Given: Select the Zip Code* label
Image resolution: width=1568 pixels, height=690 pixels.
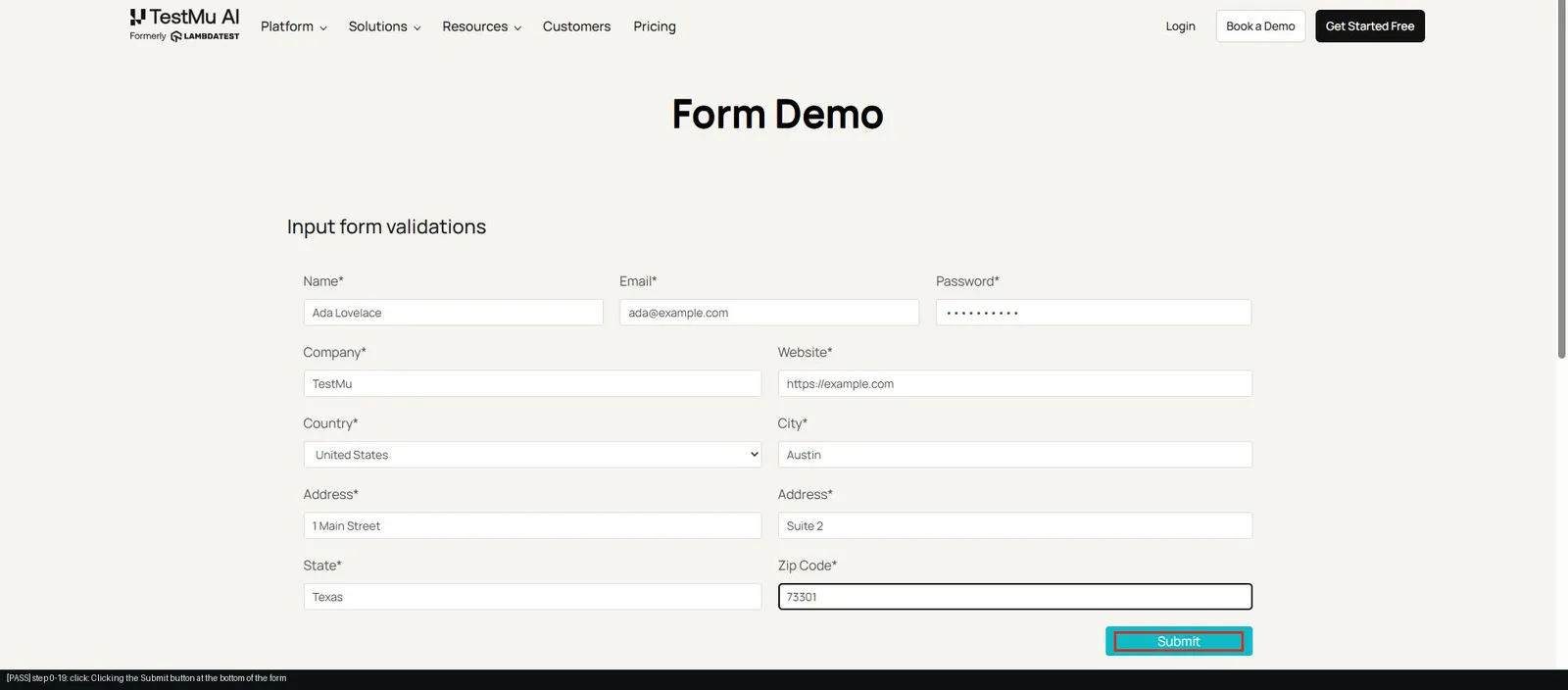Looking at the screenshot, I should coord(808,566).
